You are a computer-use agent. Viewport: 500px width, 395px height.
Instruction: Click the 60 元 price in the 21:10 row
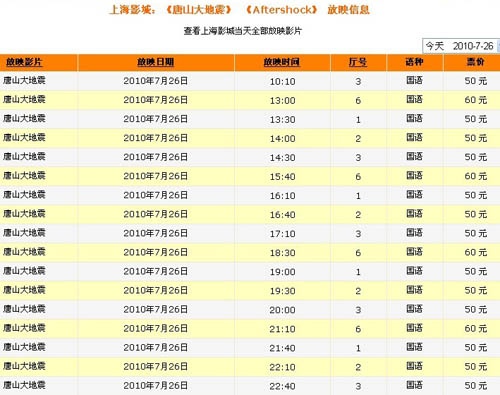click(x=476, y=328)
